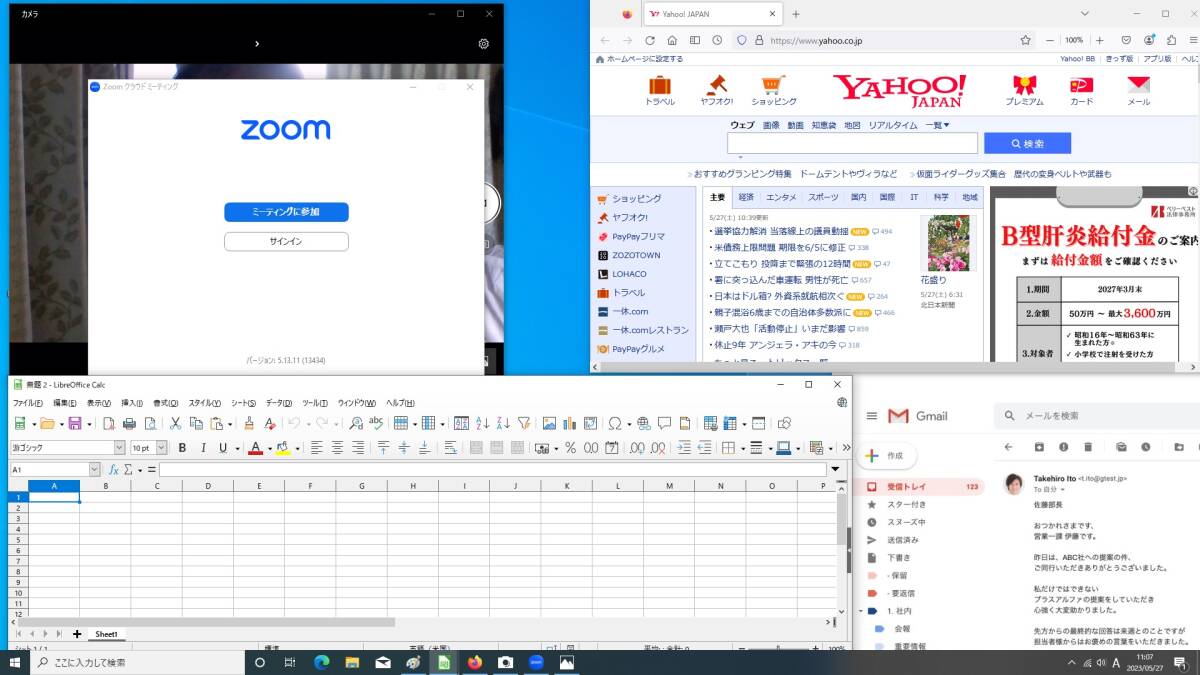Click the Copy icon in Calc toolbar
Screen dimensions: 1200x675
click(x=196, y=424)
